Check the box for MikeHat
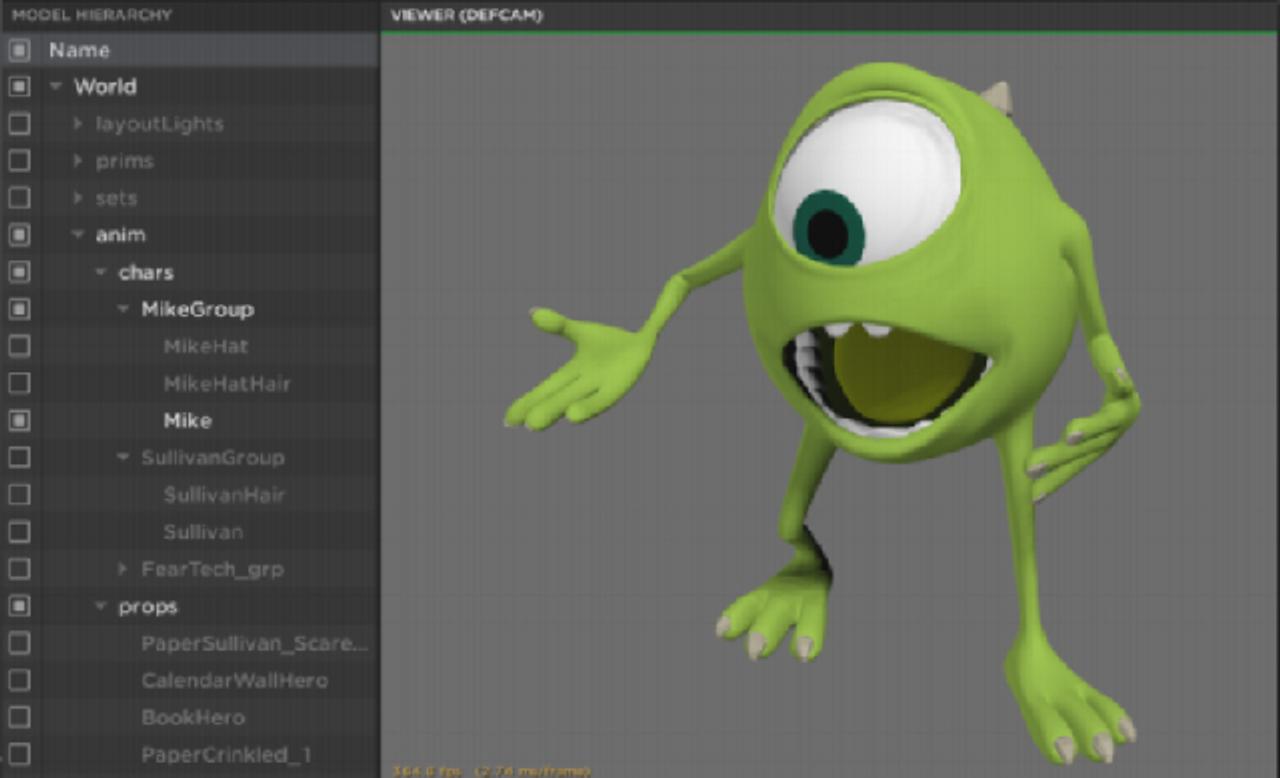 (x=19, y=346)
